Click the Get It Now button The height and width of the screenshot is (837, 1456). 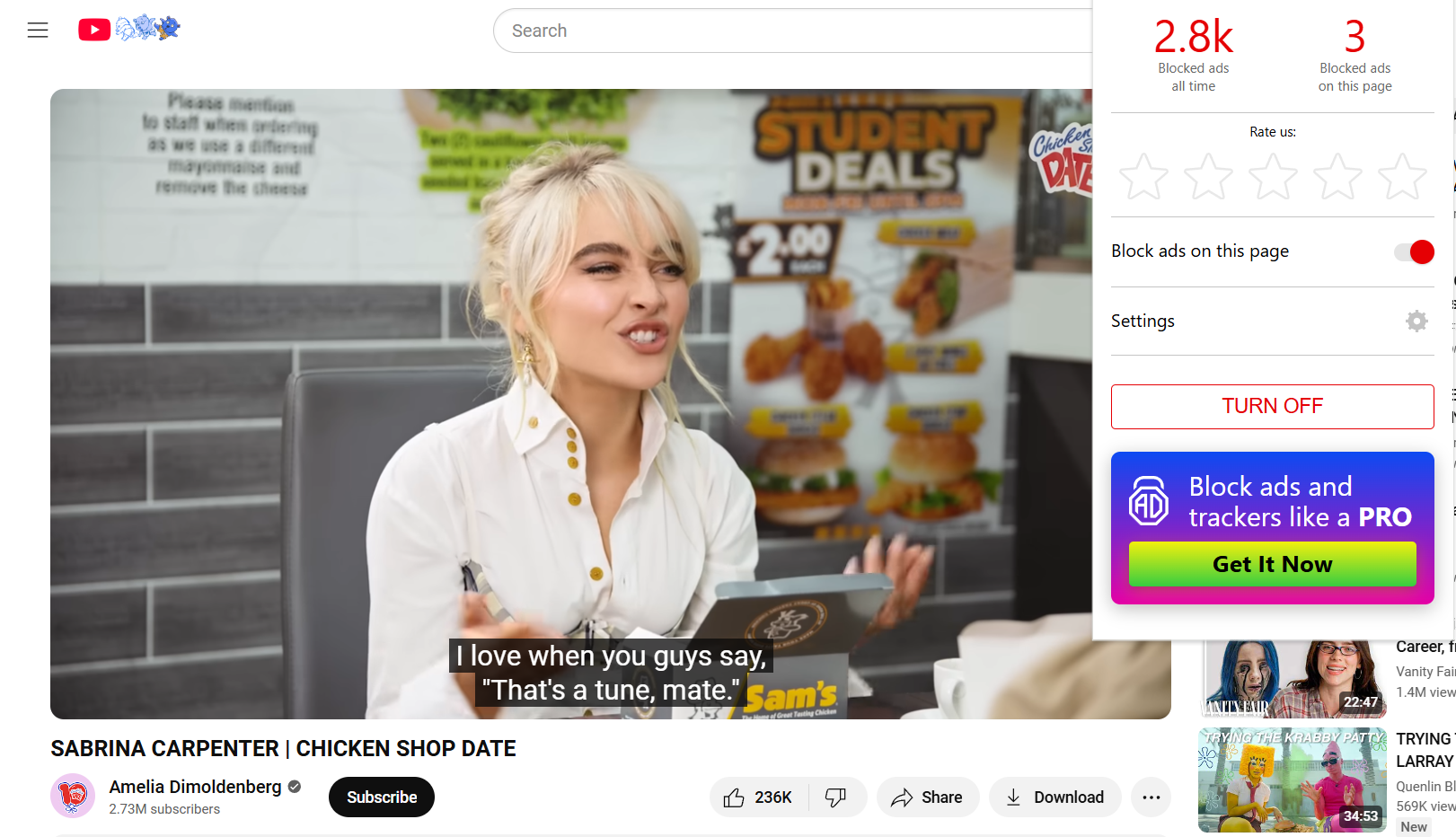coord(1272,564)
